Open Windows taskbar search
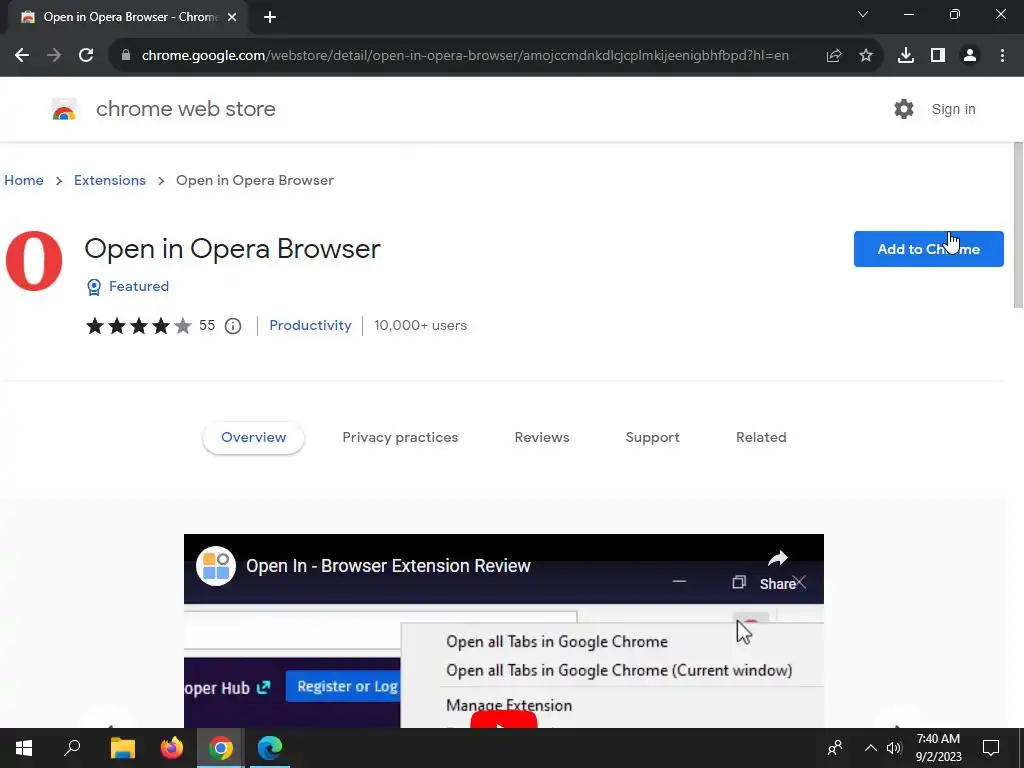 (x=72, y=748)
